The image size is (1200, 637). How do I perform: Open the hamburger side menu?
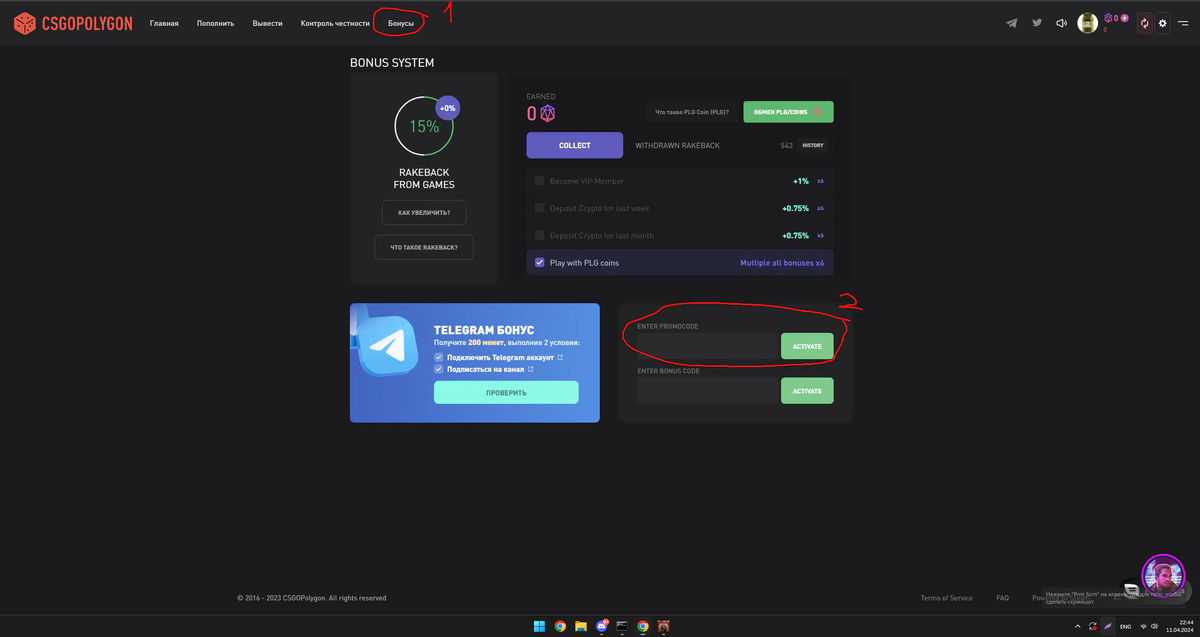(1183, 23)
